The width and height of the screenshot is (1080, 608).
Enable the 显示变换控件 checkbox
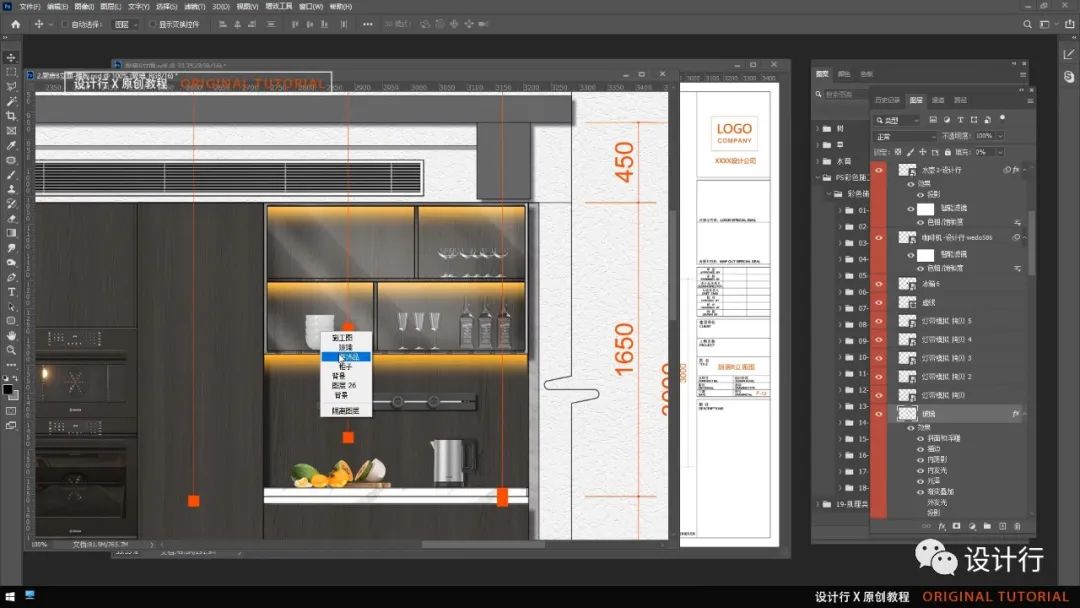coord(152,24)
